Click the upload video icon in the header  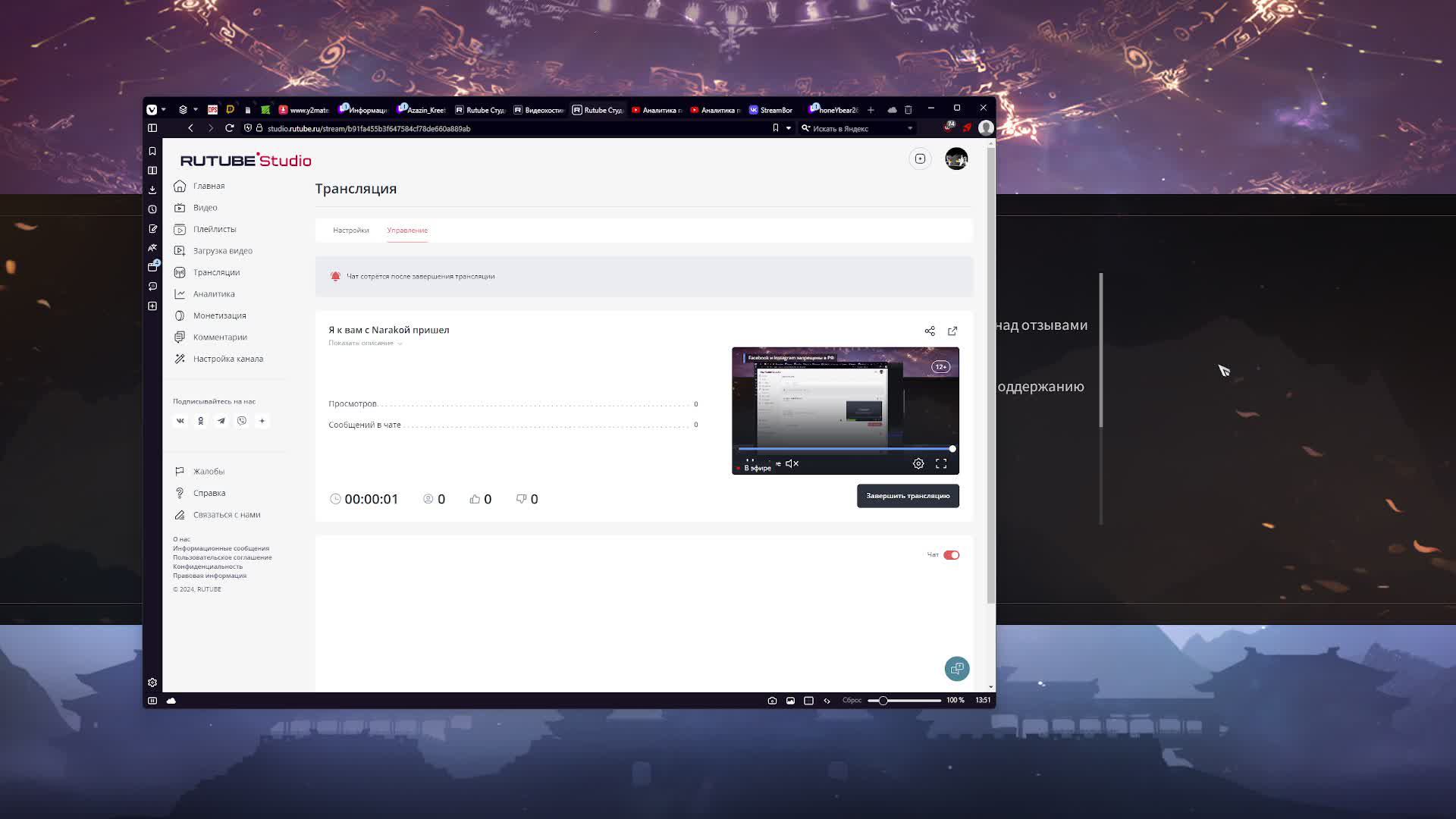[920, 159]
